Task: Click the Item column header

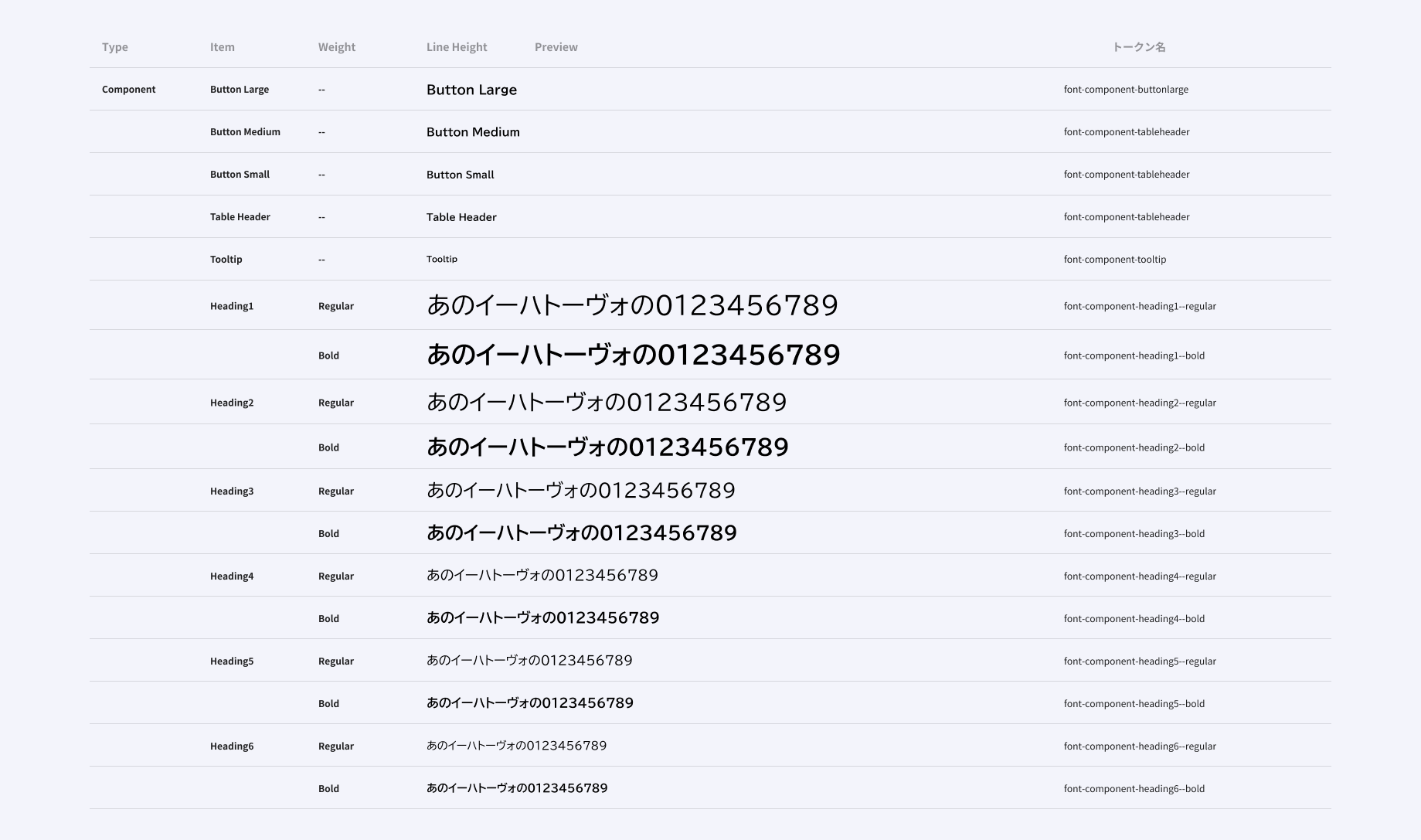Action: tap(223, 46)
